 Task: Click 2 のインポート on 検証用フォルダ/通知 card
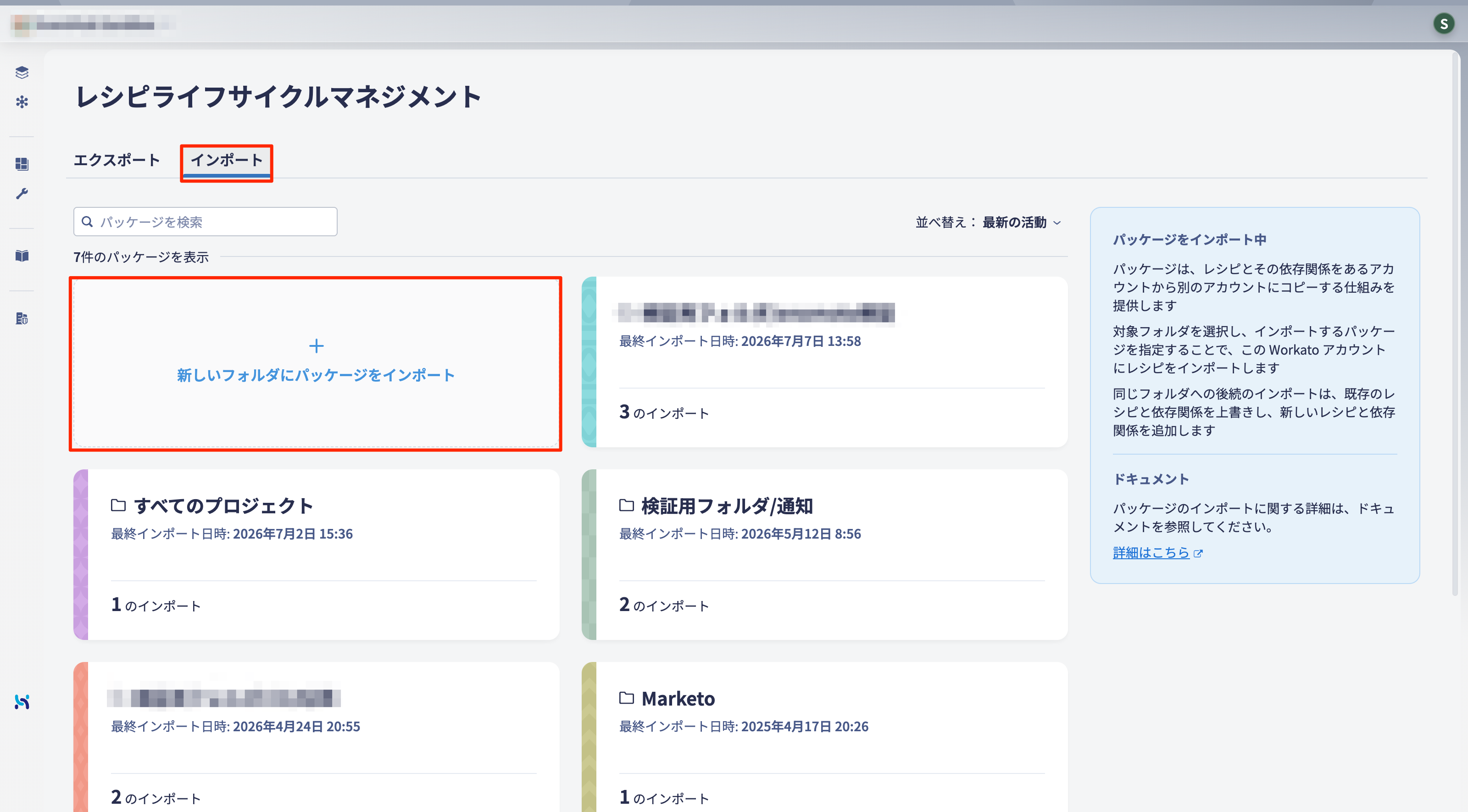(664, 605)
